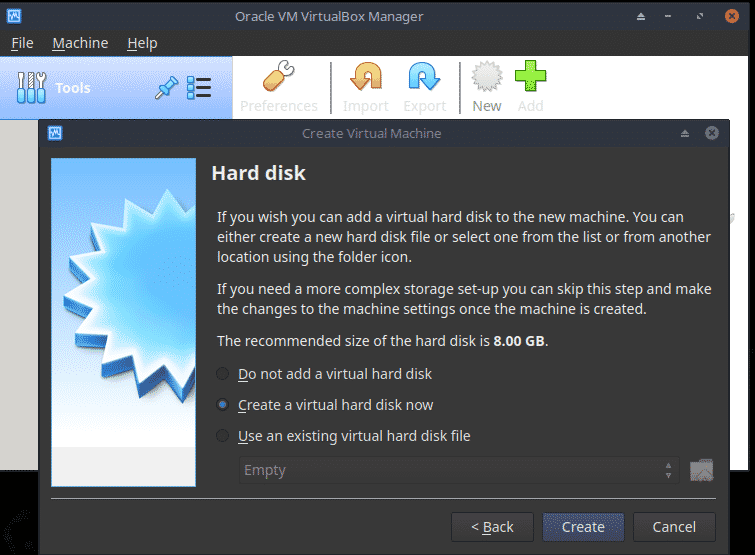Select 'Do not add a virtual hard disk'
Screen dimensions: 755x555
pos(324,374)
